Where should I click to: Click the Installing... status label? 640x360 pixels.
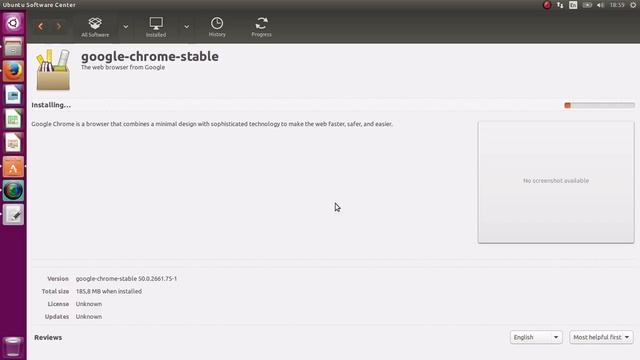tap(51, 105)
